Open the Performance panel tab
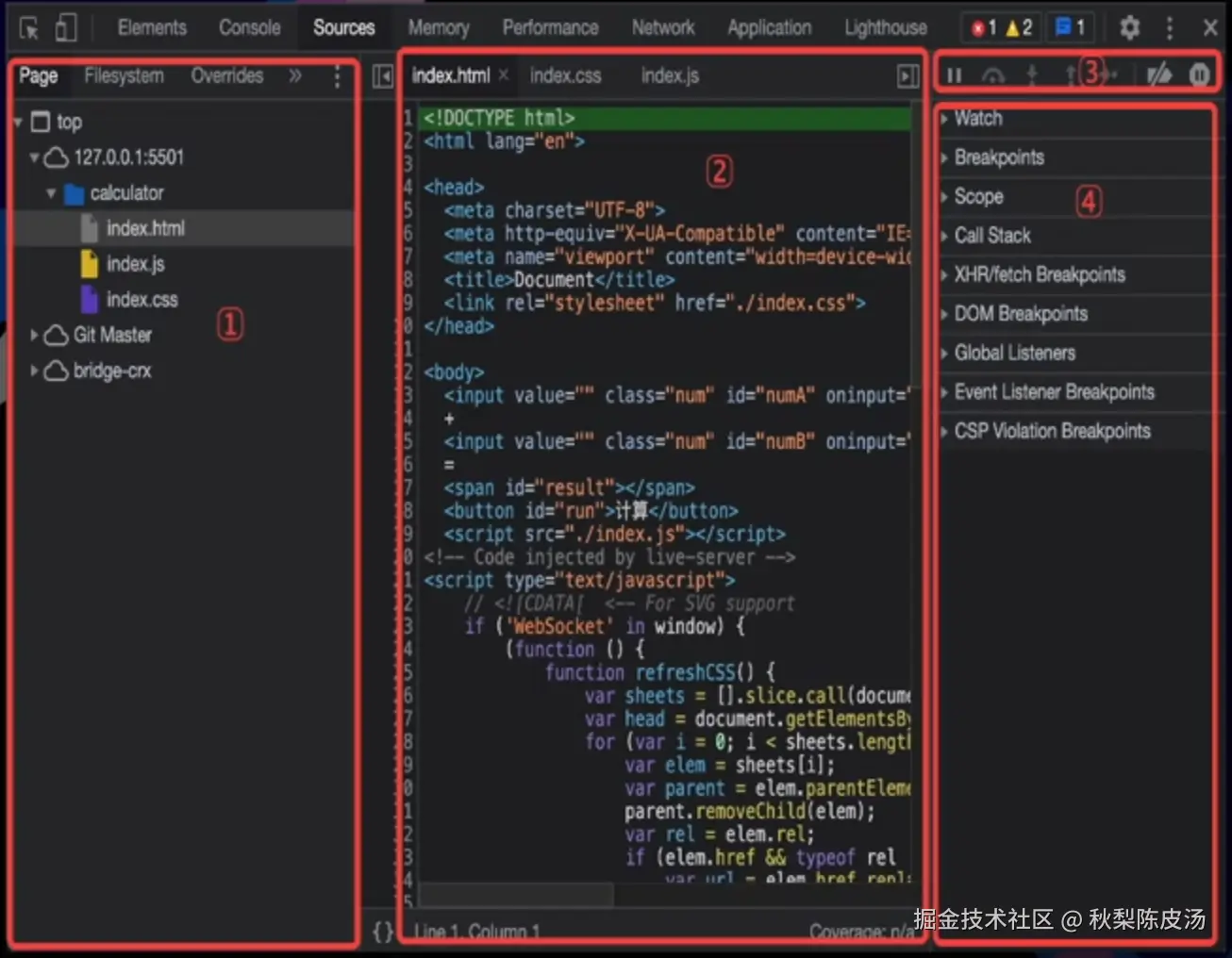The height and width of the screenshot is (958, 1232). (550, 27)
